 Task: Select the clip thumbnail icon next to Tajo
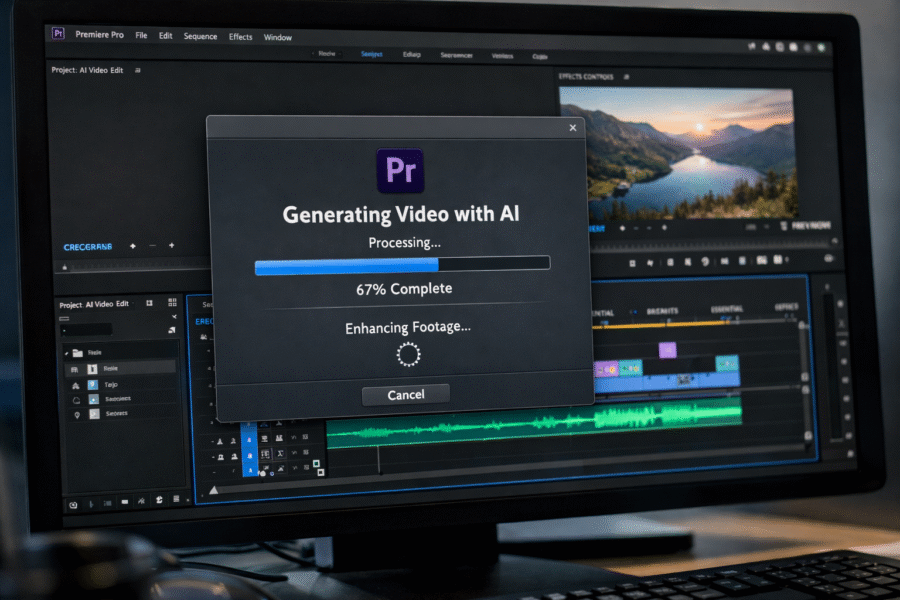(x=92, y=384)
